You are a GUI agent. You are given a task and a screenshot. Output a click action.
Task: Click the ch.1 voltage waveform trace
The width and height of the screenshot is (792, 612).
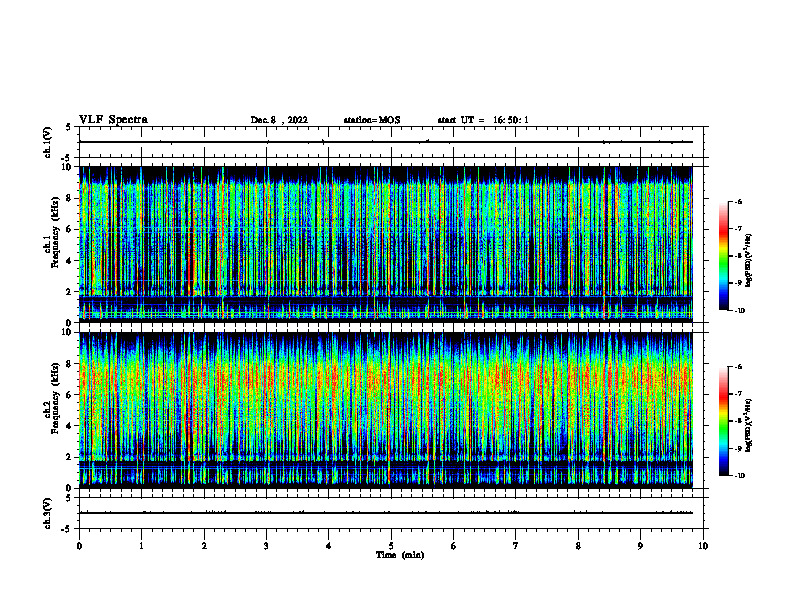386,142
